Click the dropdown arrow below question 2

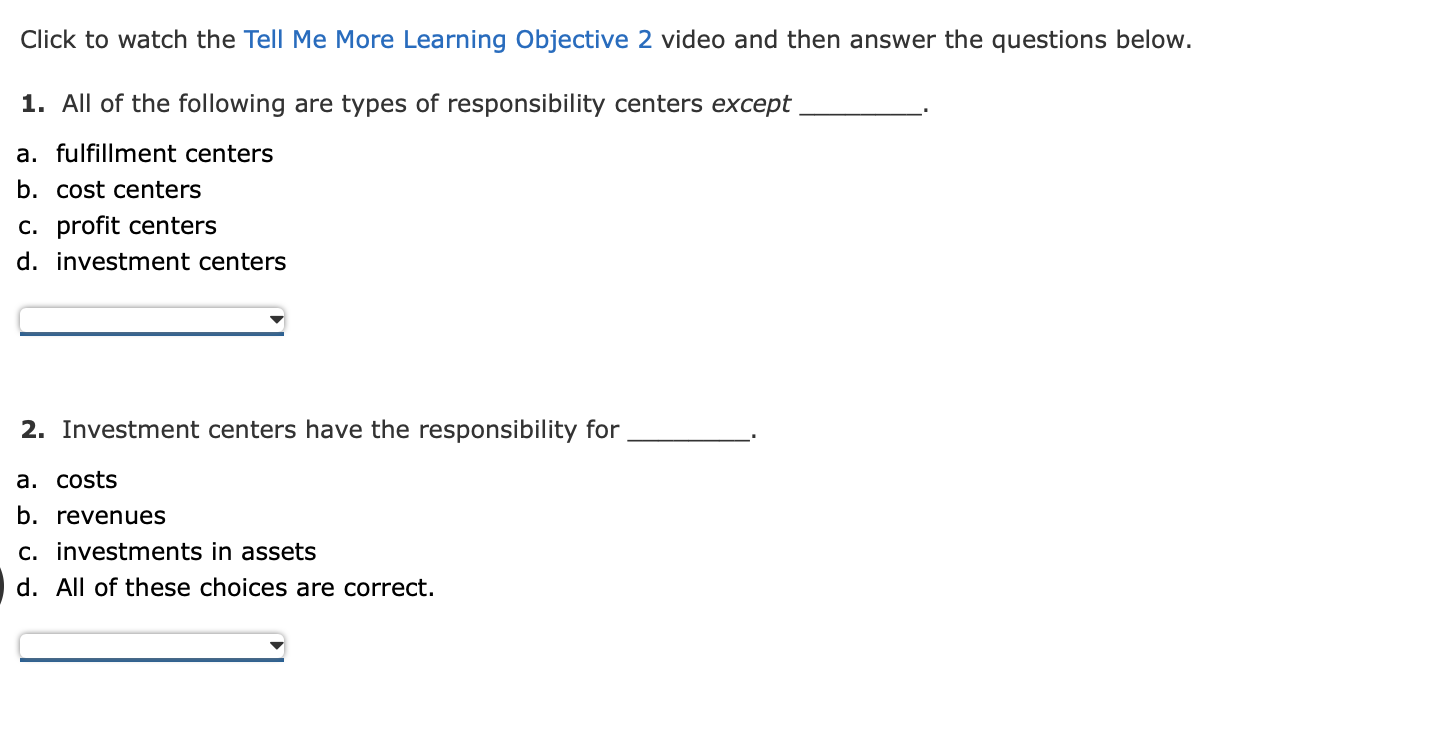pos(275,645)
